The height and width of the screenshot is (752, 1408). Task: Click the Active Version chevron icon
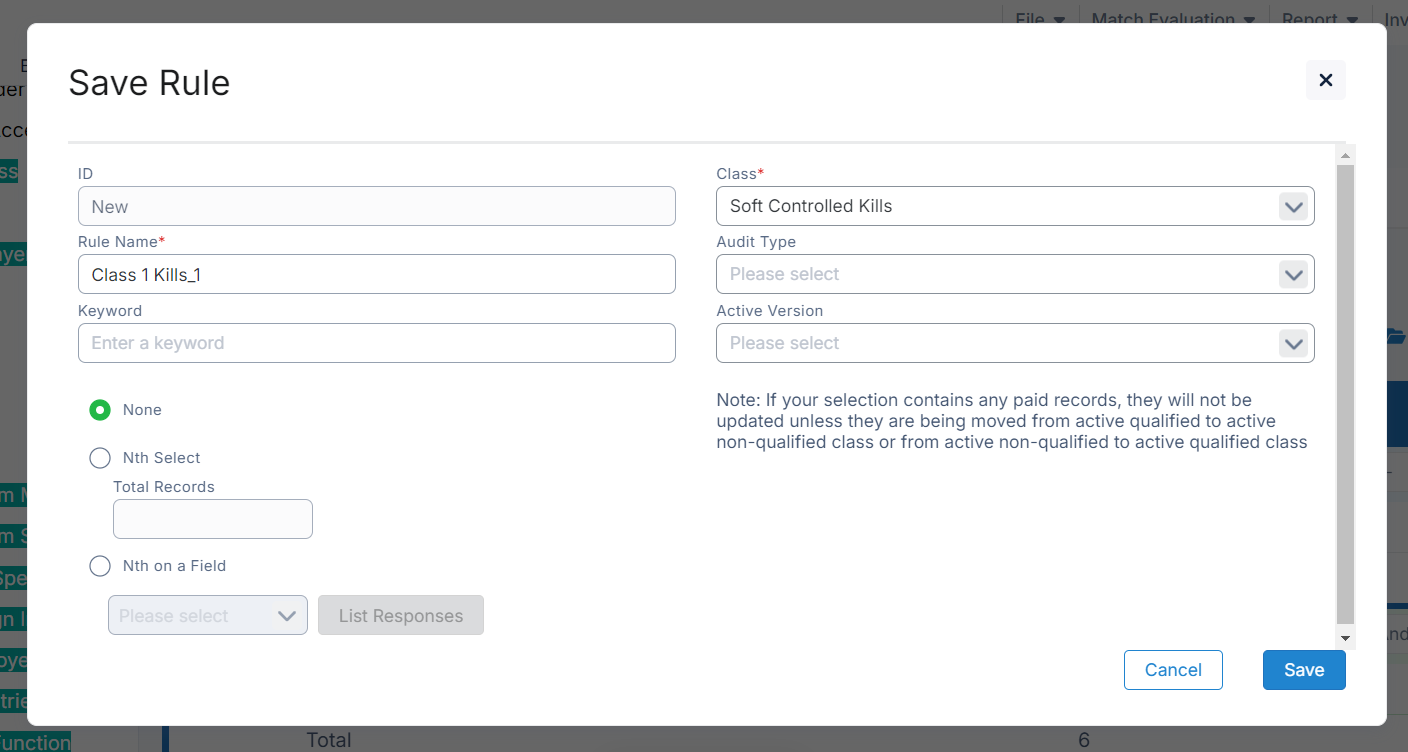[1293, 344]
